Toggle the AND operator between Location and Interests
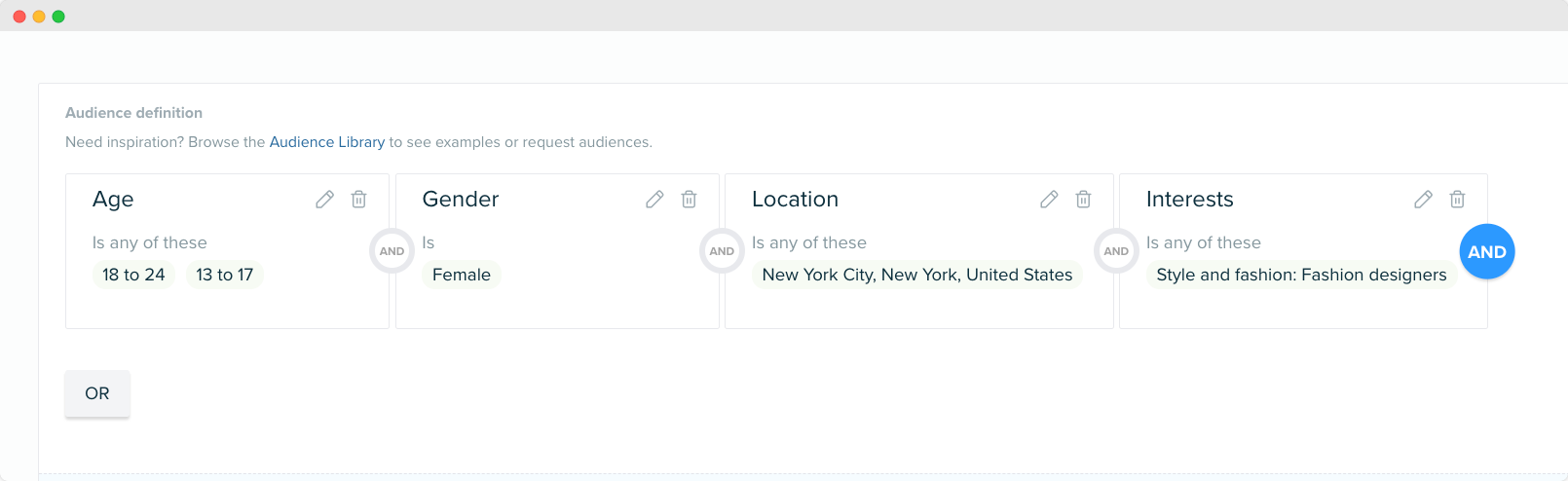 pyautogui.click(x=1116, y=251)
